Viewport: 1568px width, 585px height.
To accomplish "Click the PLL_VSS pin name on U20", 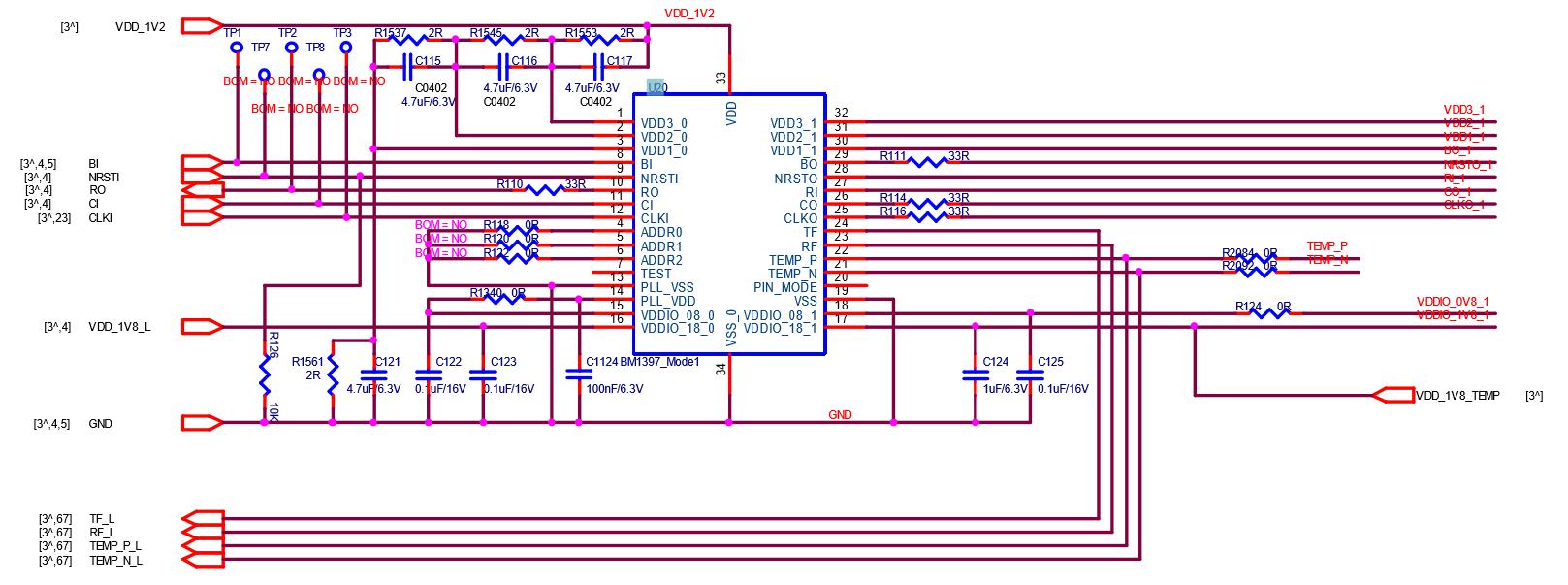I will (x=666, y=288).
